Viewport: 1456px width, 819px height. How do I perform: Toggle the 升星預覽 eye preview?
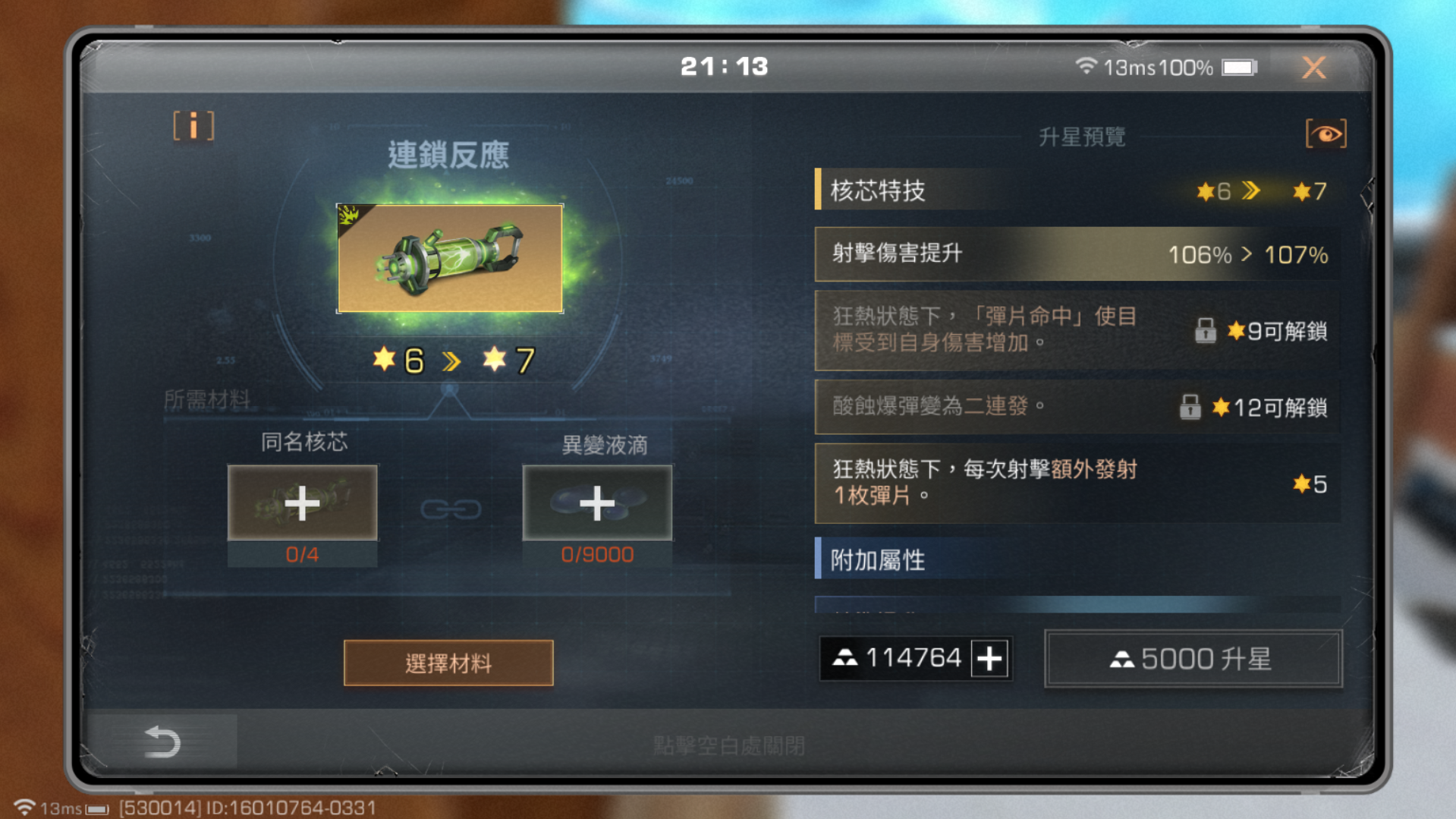[x=1325, y=134]
